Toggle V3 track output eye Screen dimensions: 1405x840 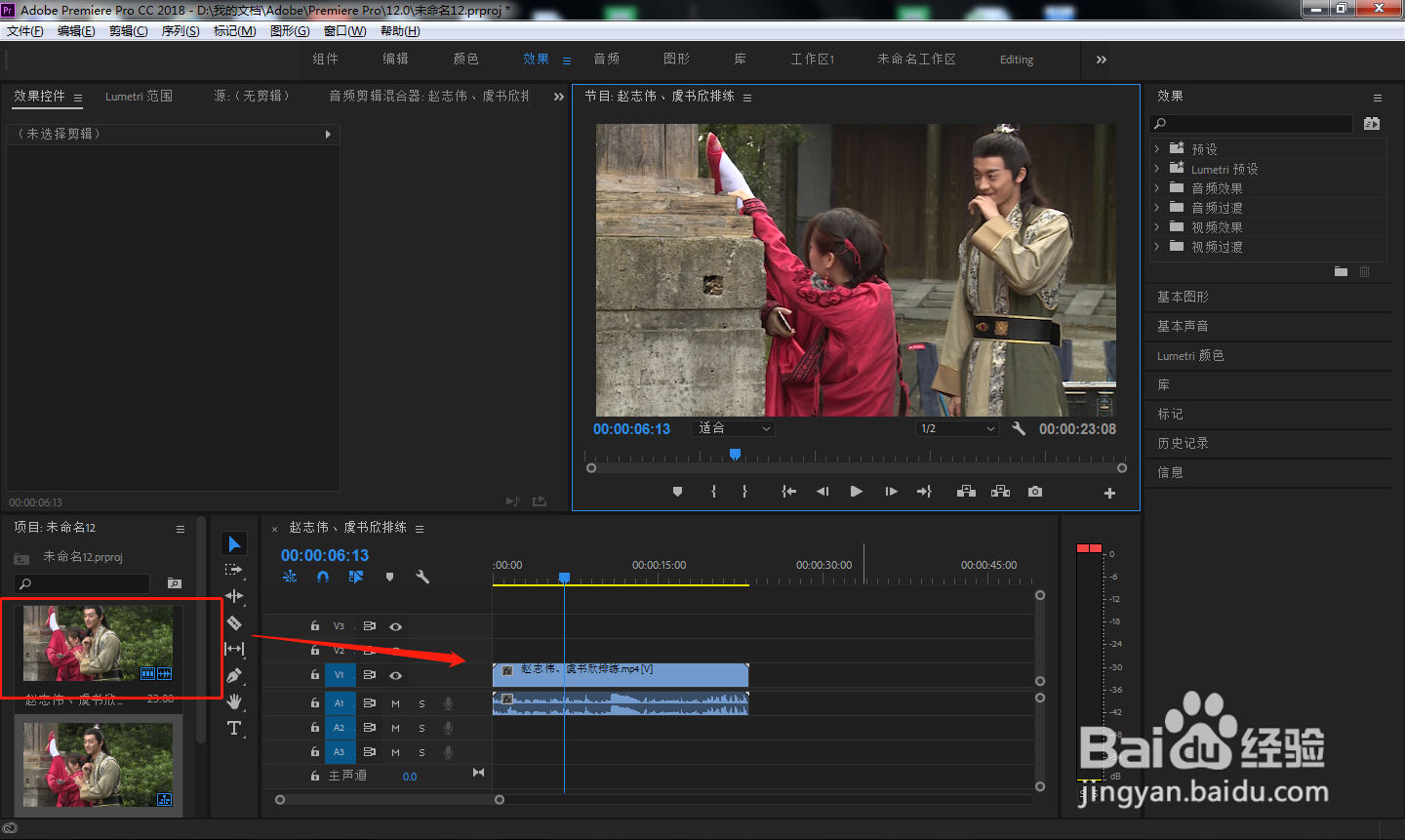point(395,626)
